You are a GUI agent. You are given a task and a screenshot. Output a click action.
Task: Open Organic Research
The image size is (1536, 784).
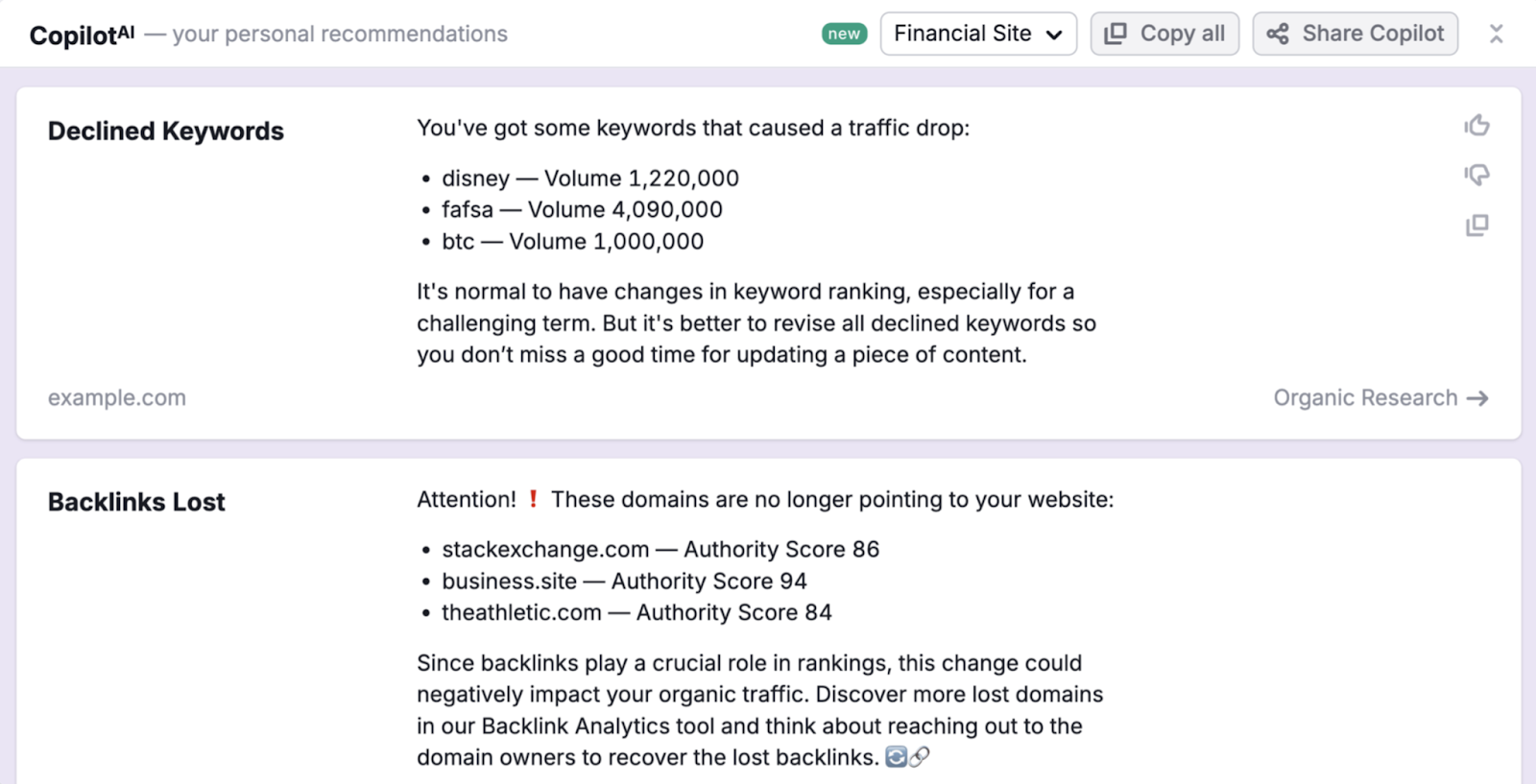click(x=1367, y=397)
